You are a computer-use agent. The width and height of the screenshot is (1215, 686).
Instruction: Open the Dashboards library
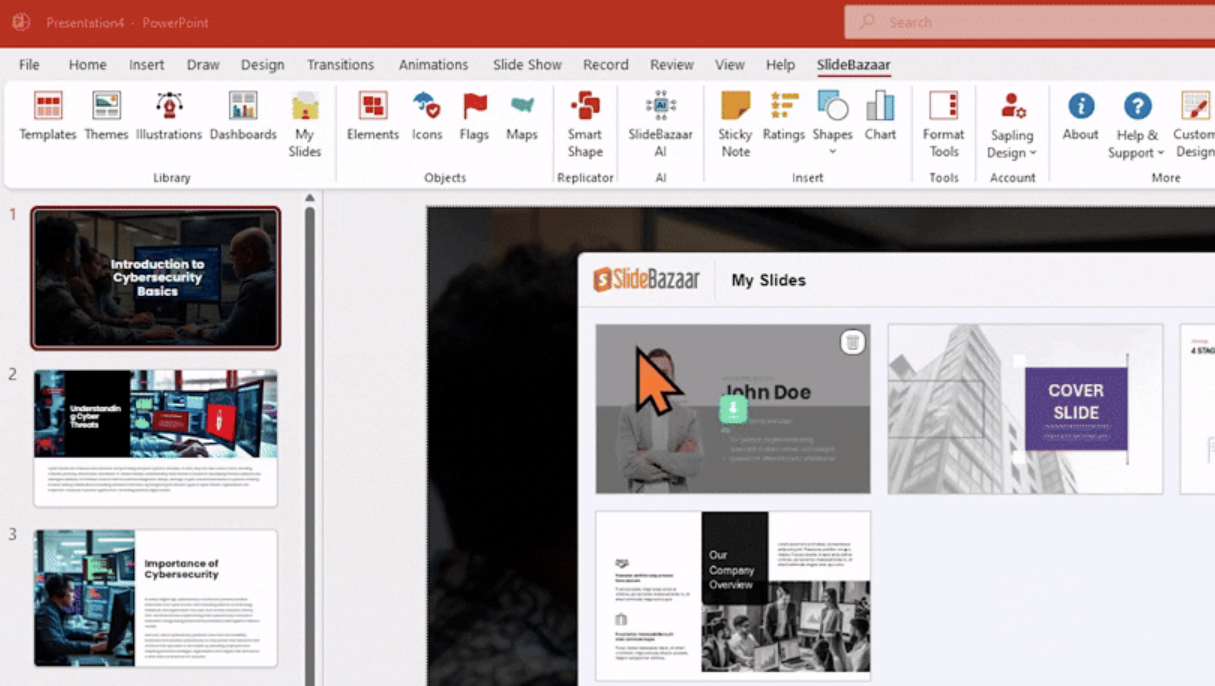(x=243, y=116)
